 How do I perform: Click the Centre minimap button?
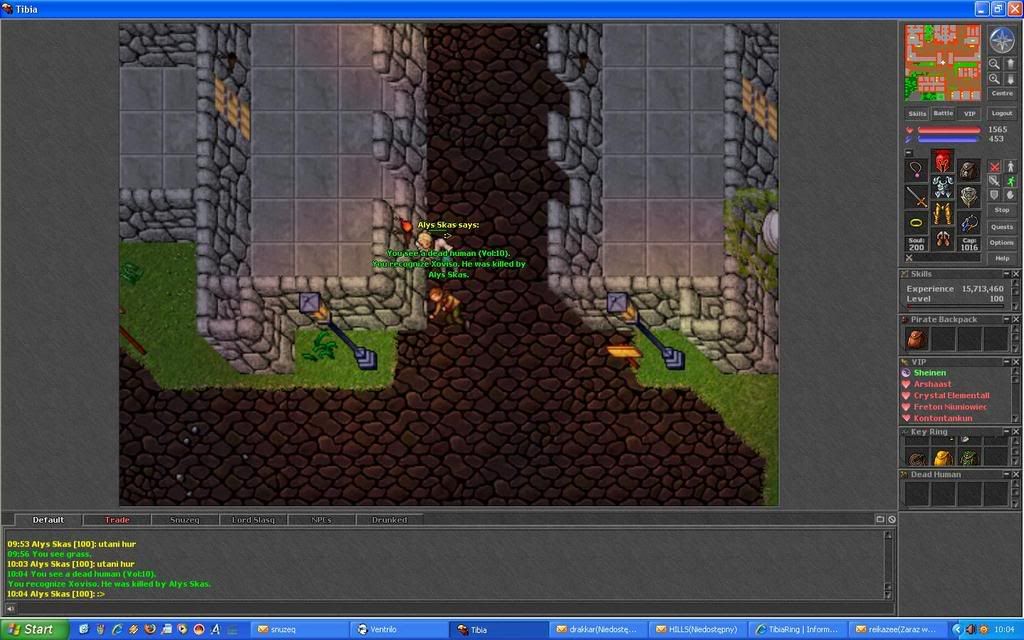click(1002, 94)
